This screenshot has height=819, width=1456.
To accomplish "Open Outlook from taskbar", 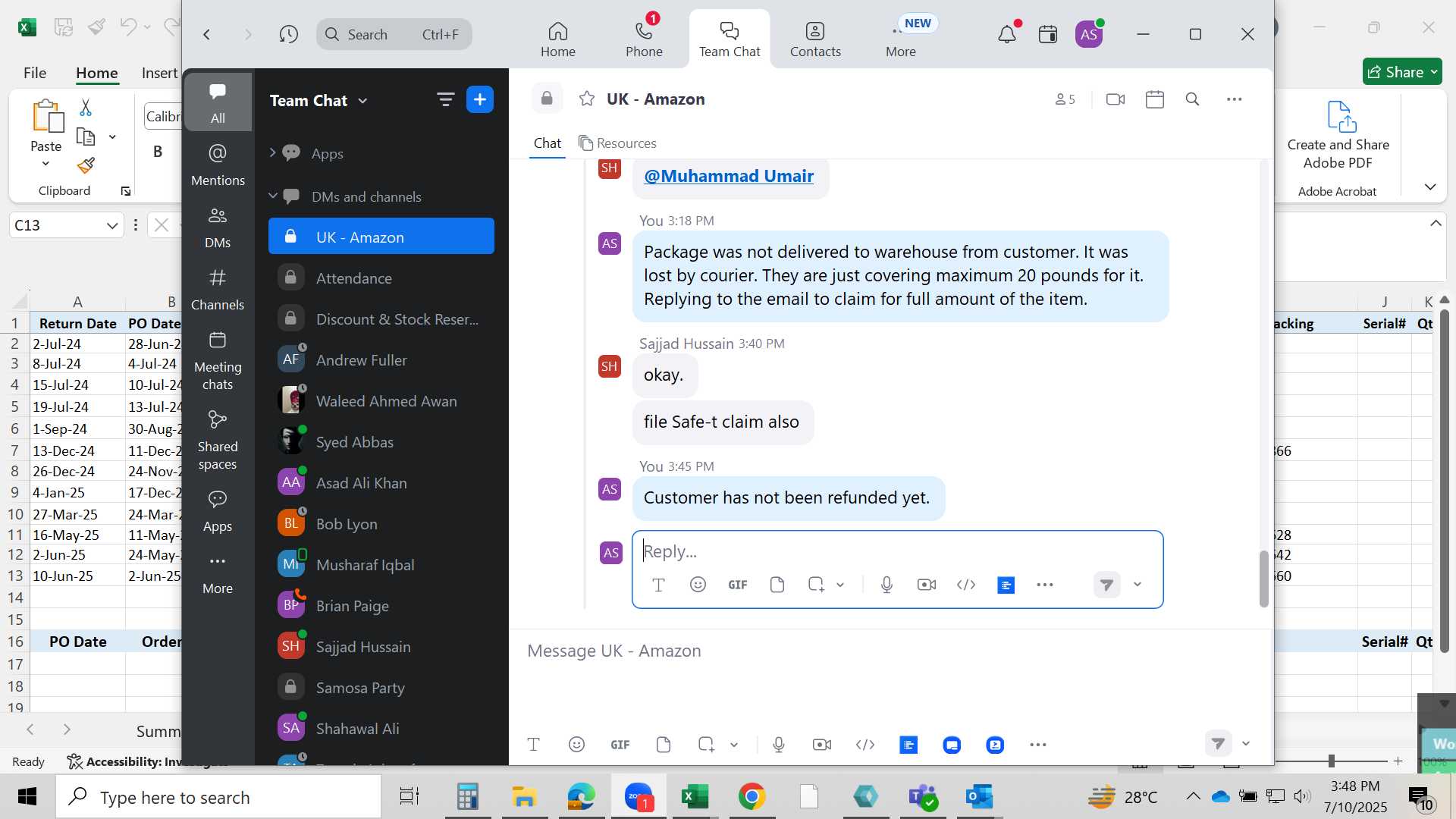I will tap(979, 797).
